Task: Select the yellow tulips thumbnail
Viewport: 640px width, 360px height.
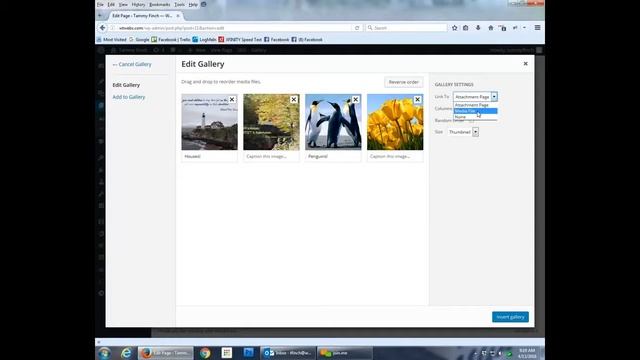Action: (x=395, y=122)
